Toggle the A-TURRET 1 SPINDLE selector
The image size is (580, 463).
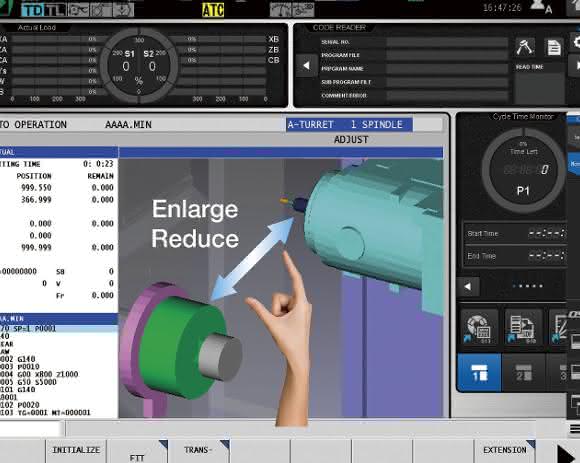(x=350, y=125)
